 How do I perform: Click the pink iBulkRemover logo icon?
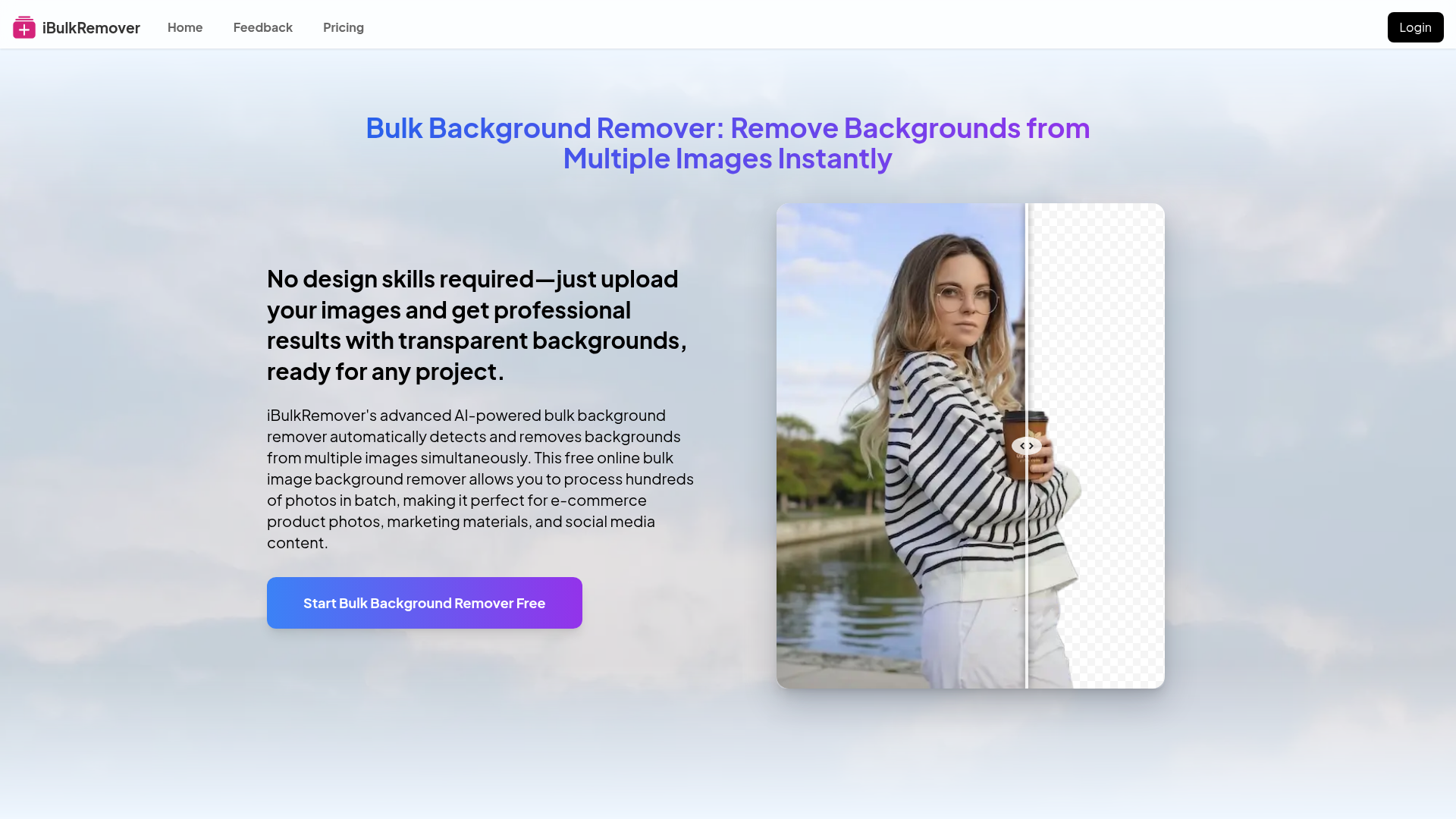24,27
